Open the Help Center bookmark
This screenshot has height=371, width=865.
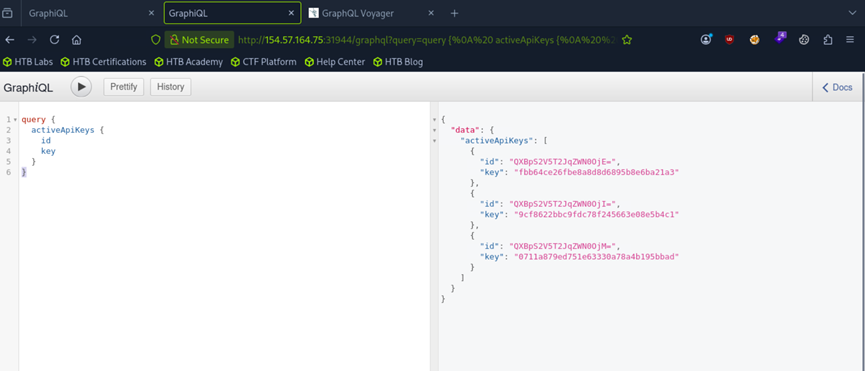coord(335,62)
